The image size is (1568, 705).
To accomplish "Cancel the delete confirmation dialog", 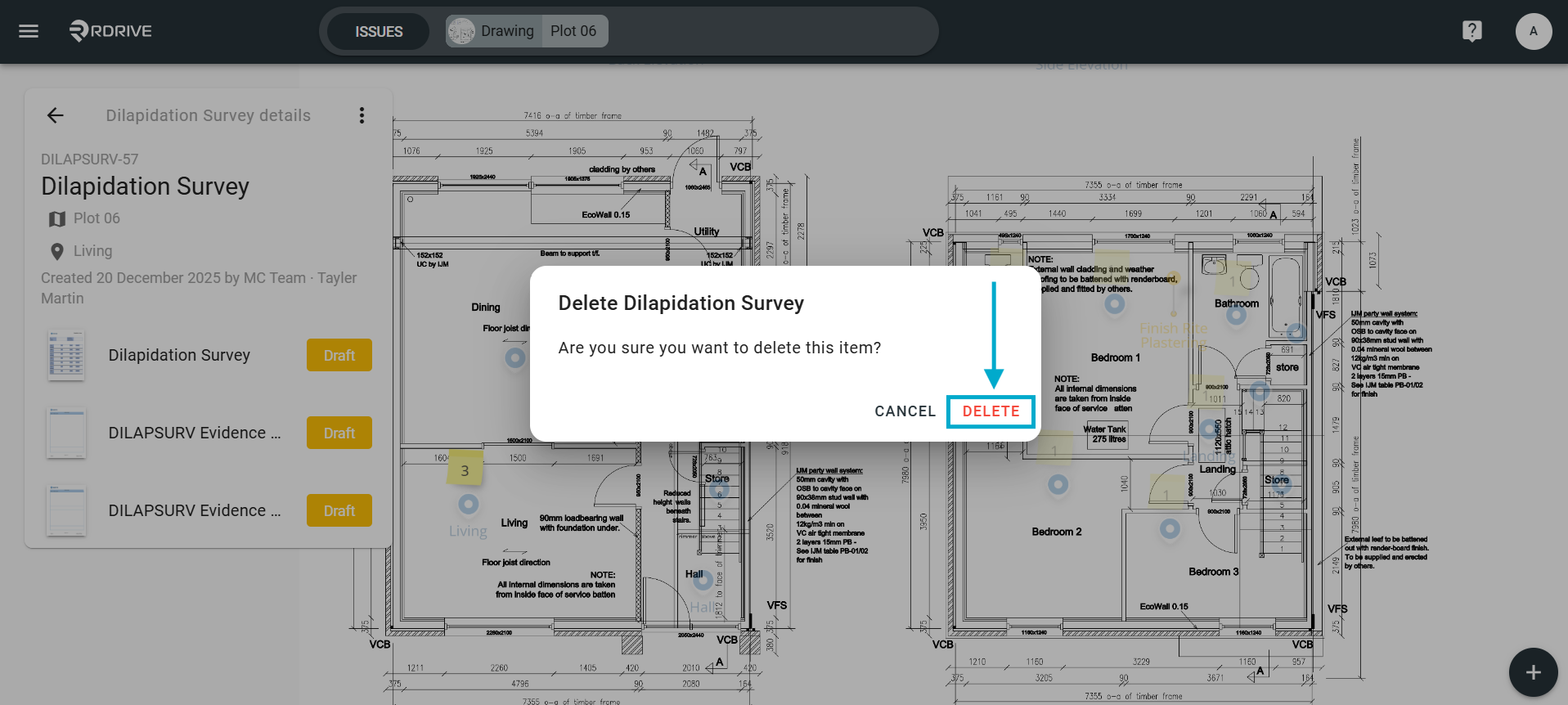I will coord(905,411).
